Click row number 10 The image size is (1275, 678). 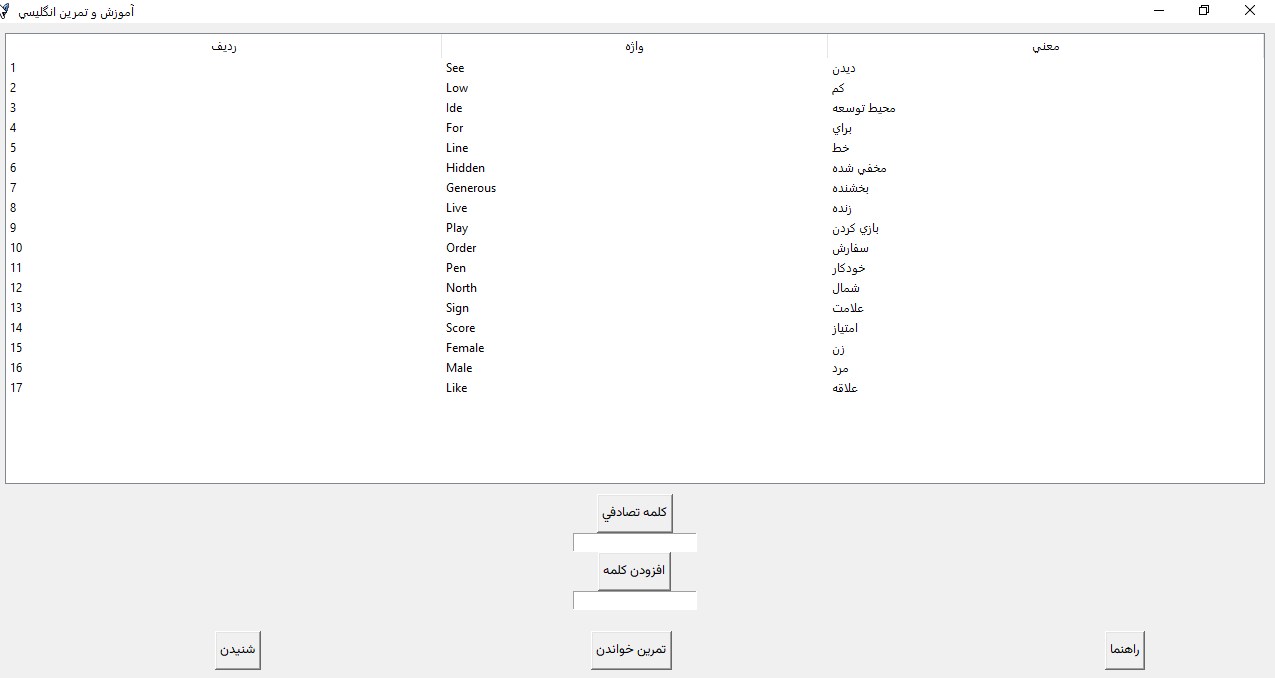click(16, 248)
